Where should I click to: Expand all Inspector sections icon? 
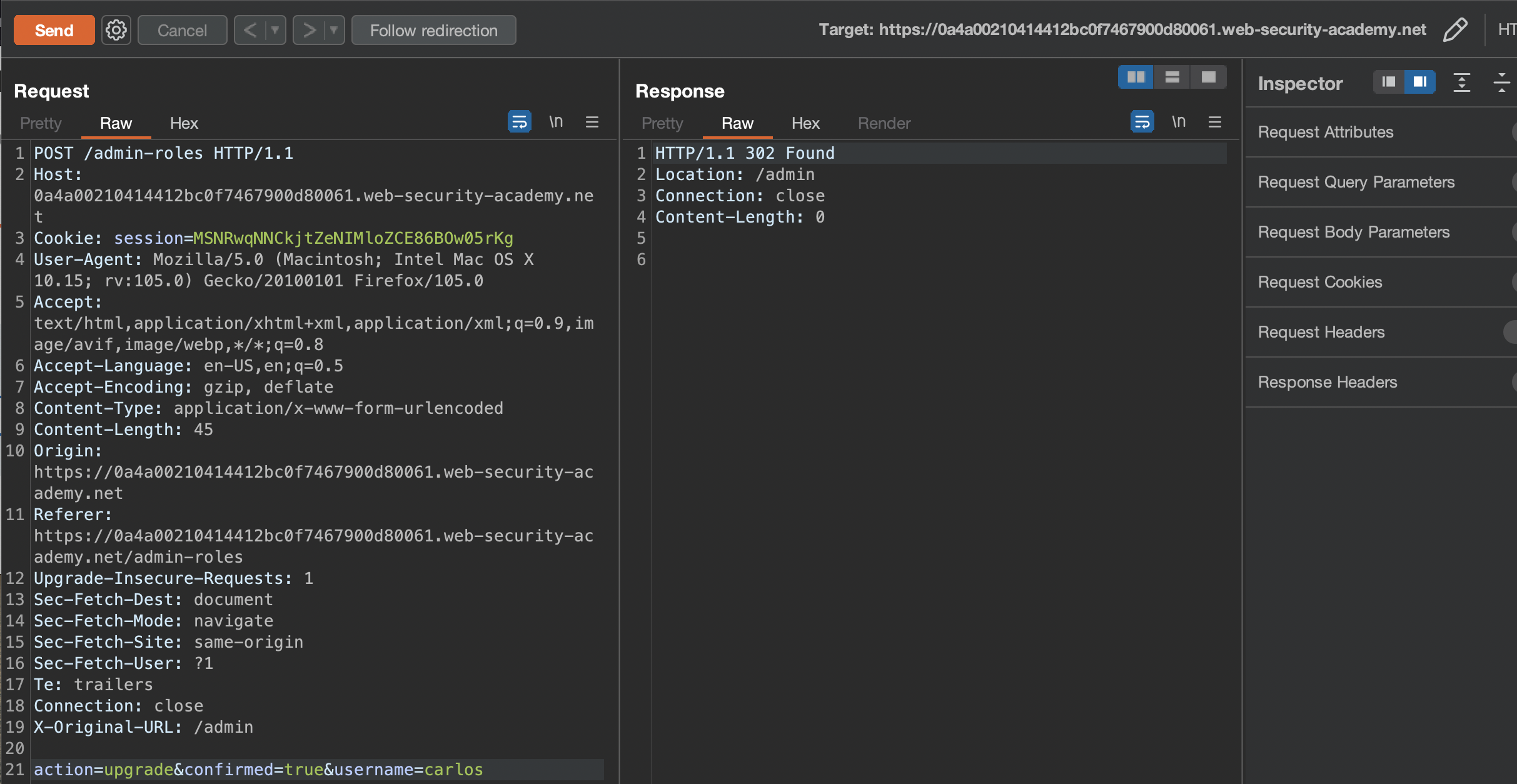(x=1461, y=83)
